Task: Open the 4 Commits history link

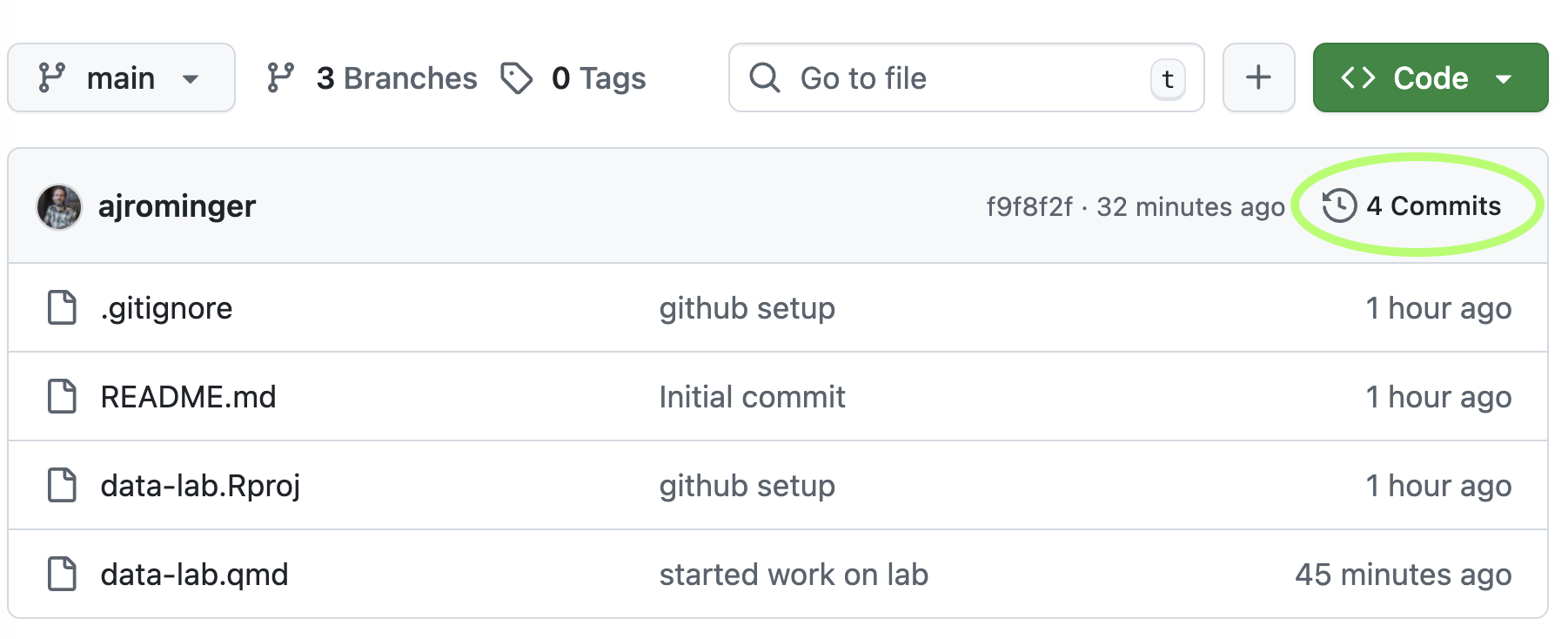Action: (1432, 206)
